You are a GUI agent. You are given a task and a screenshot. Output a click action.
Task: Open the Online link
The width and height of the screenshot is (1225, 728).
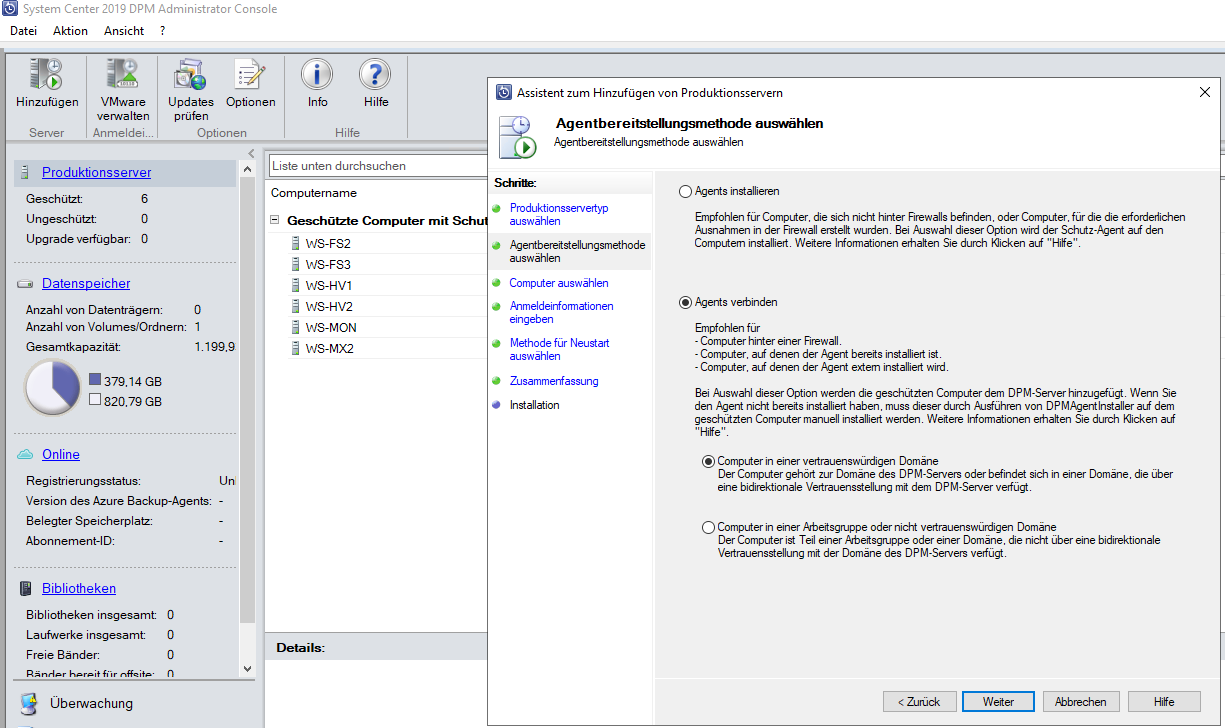[61, 454]
